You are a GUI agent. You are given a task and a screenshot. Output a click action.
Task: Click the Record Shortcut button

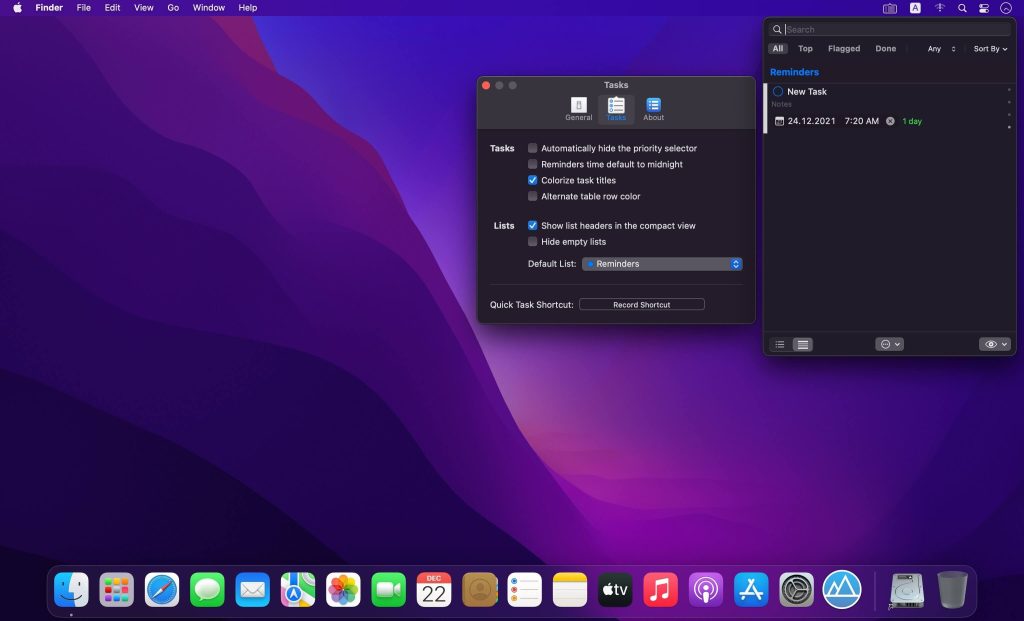(x=641, y=305)
